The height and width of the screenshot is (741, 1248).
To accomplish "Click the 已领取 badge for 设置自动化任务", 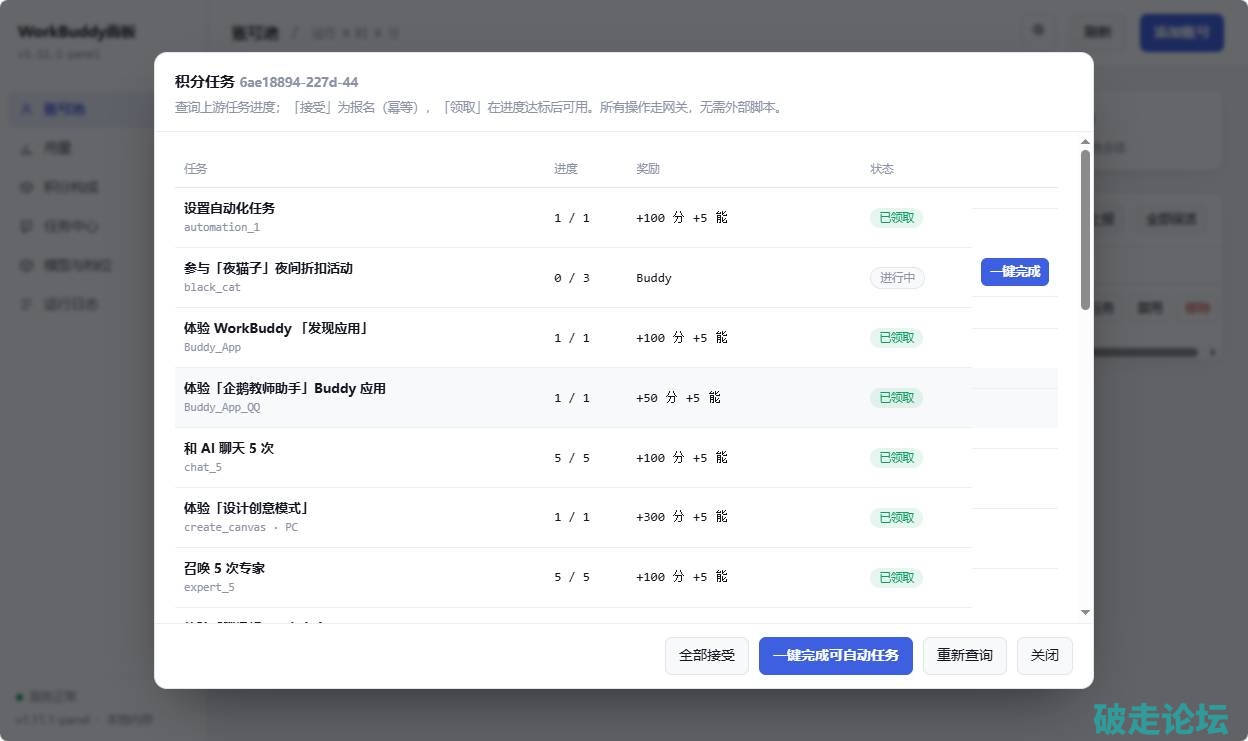I will pos(896,218).
